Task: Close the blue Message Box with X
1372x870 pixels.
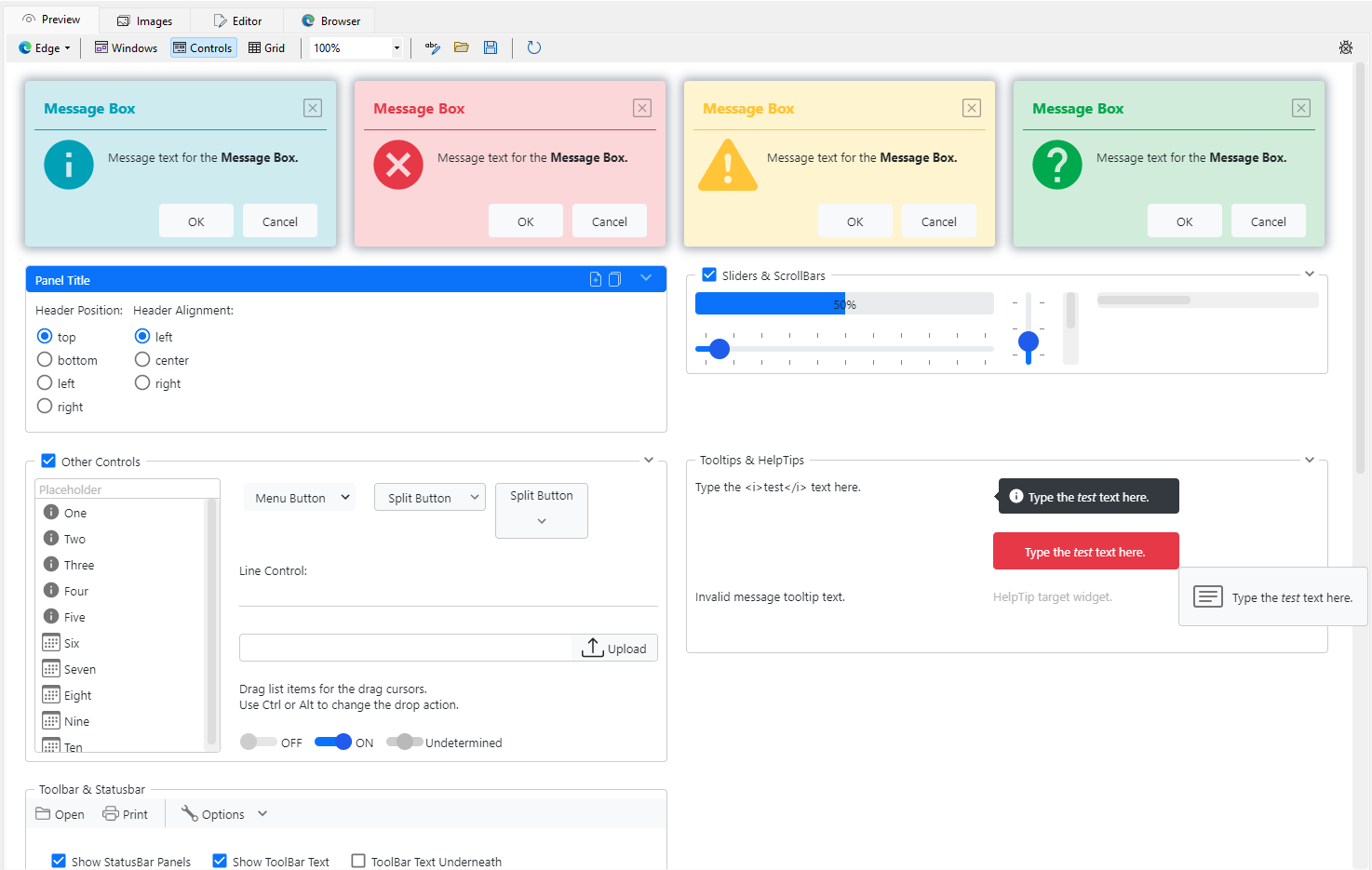Action: click(x=313, y=108)
